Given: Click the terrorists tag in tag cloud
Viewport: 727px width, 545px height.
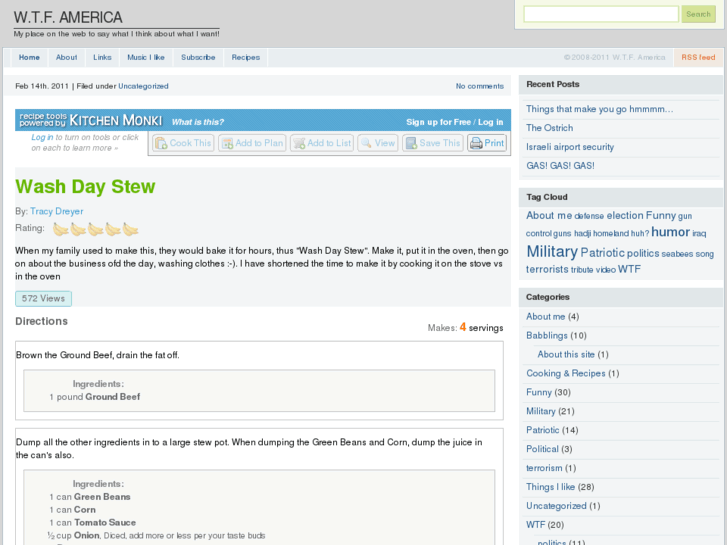Looking at the screenshot, I should [x=547, y=269].
